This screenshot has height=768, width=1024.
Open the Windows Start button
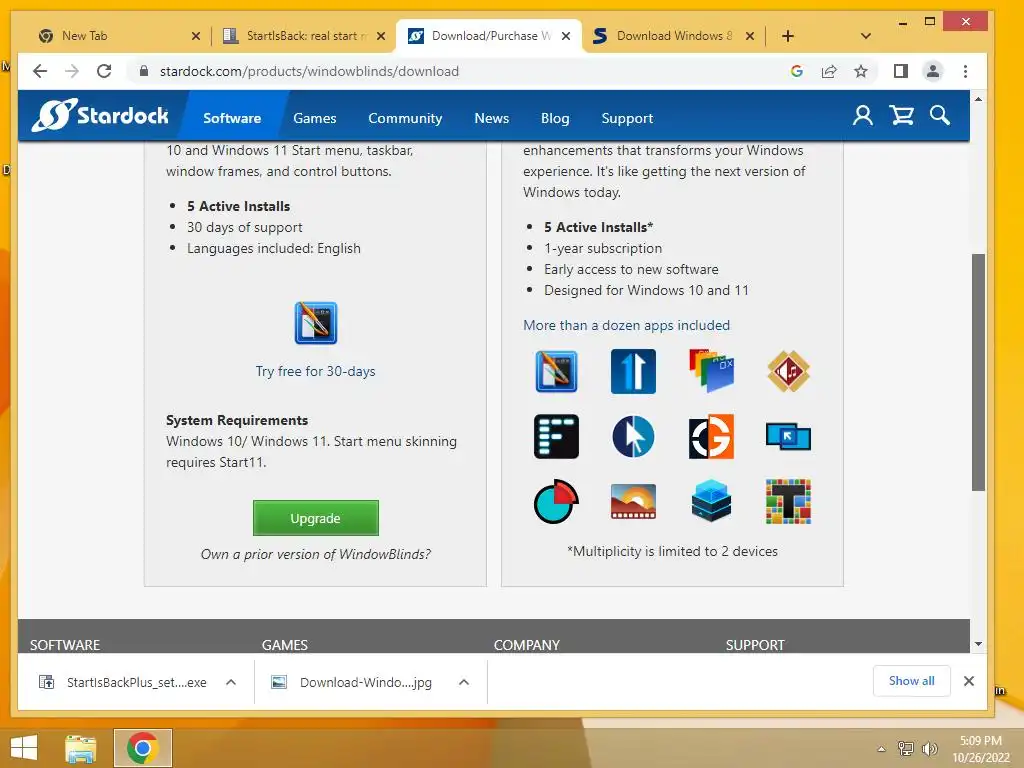pos(24,748)
